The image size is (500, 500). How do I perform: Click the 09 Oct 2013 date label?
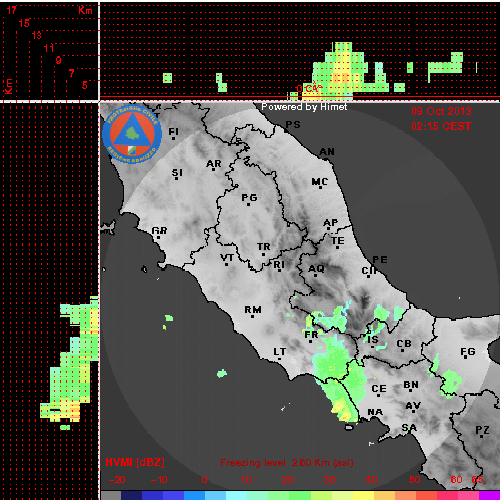(x=441, y=111)
